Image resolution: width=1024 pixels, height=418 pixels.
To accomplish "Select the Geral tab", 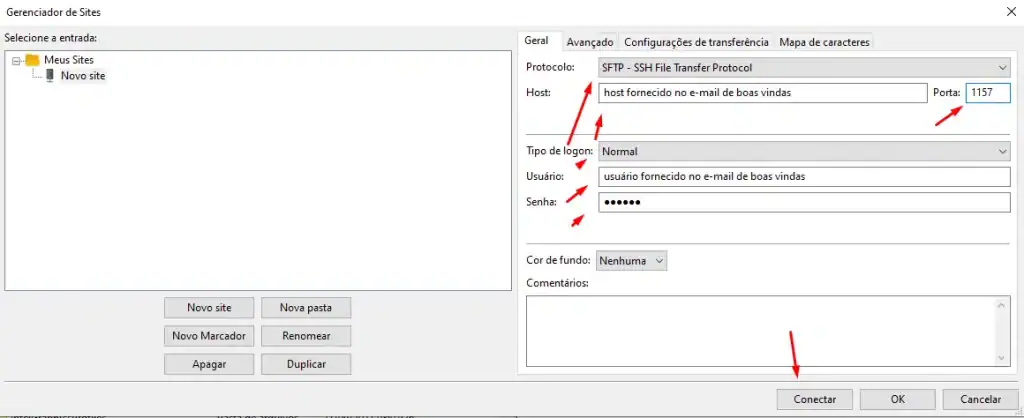I will [x=537, y=41].
